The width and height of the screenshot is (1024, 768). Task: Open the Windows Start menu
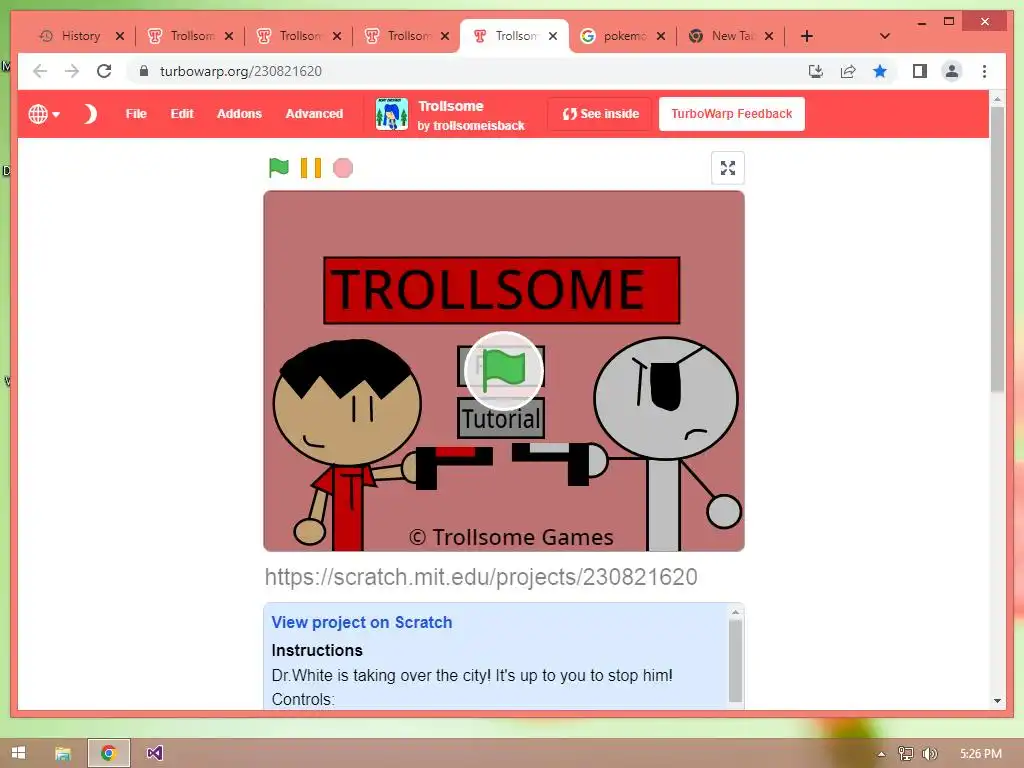tap(18, 753)
